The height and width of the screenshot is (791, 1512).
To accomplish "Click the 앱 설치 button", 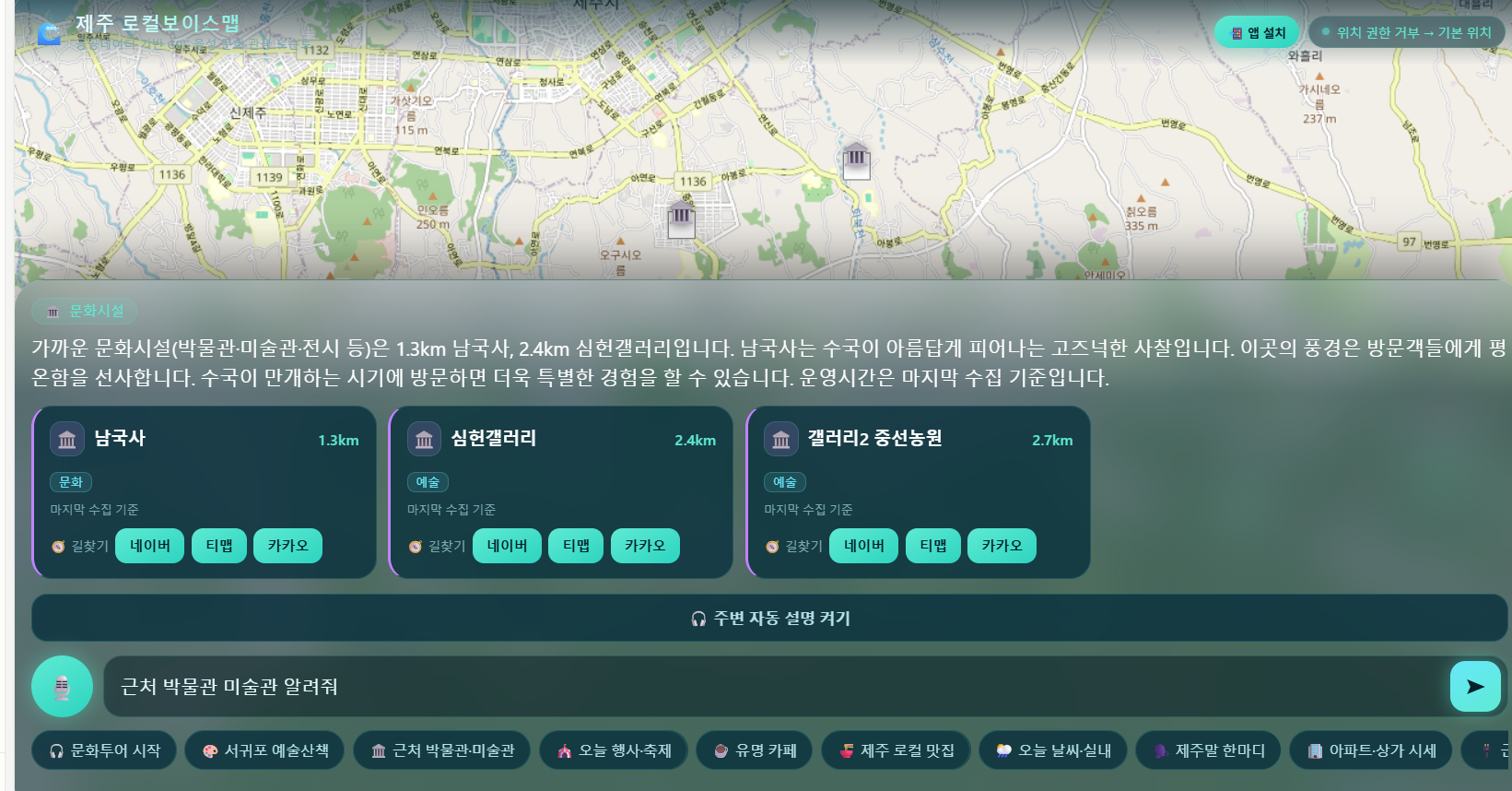I will [x=1257, y=32].
